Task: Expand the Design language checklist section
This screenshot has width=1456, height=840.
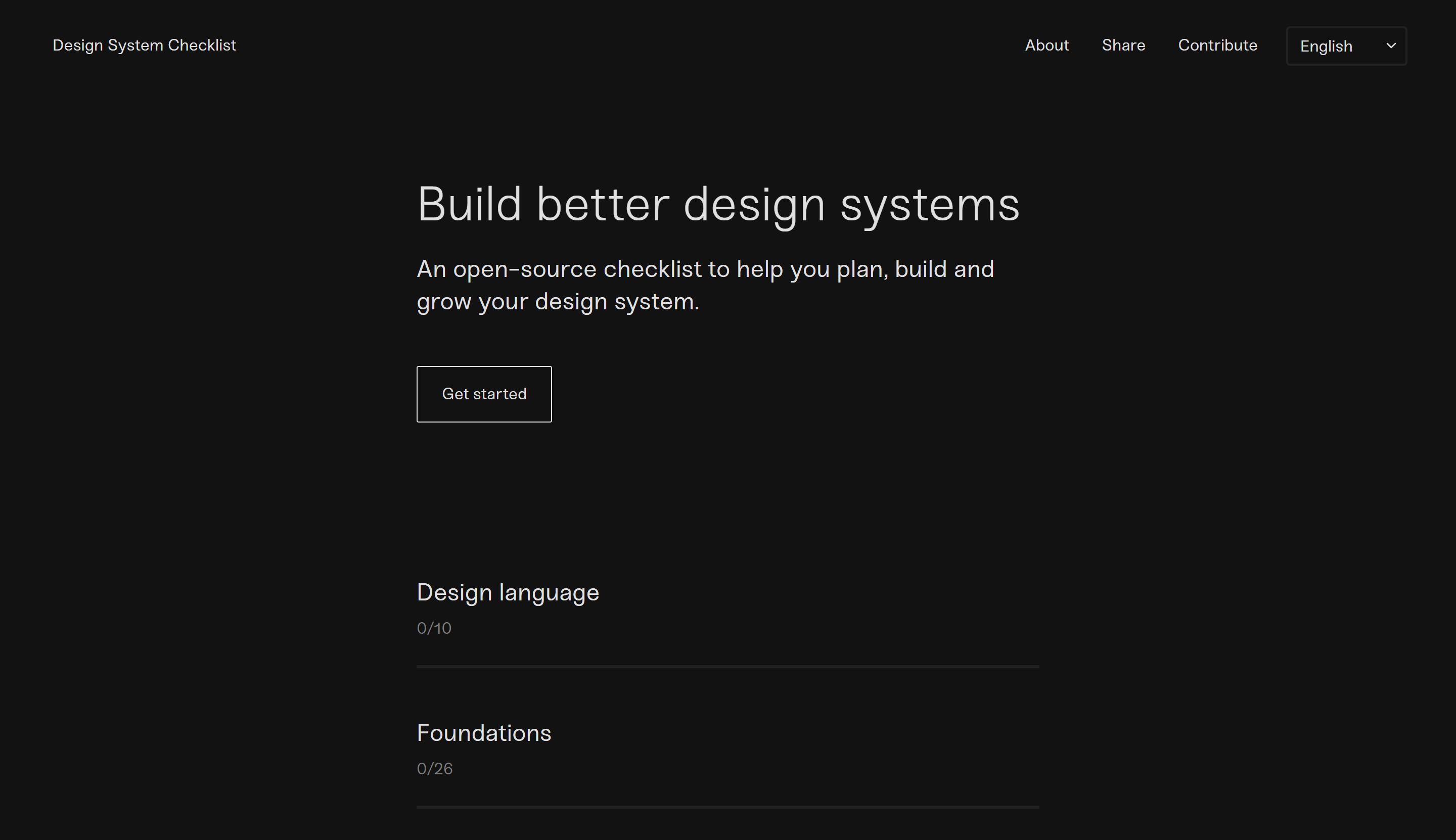Action: (x=508, y=592)
